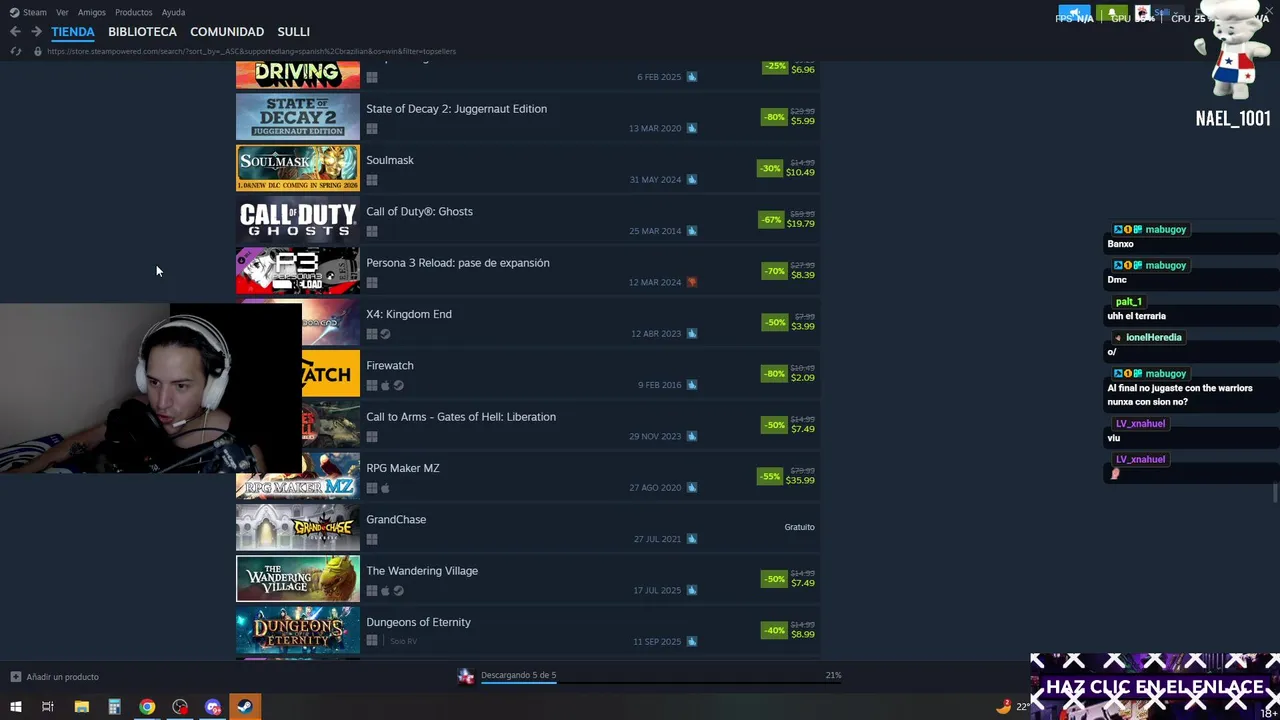Click the Call of Duty Ghosts thumbnail

pos(297,219)
